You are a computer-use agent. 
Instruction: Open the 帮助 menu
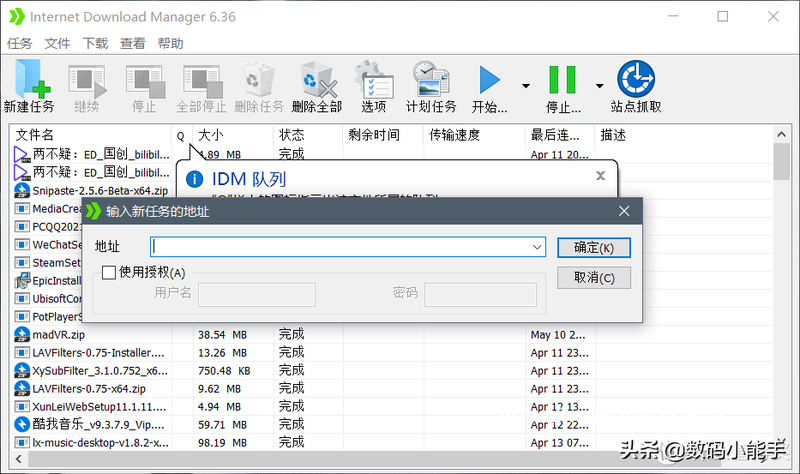[170, 43]
